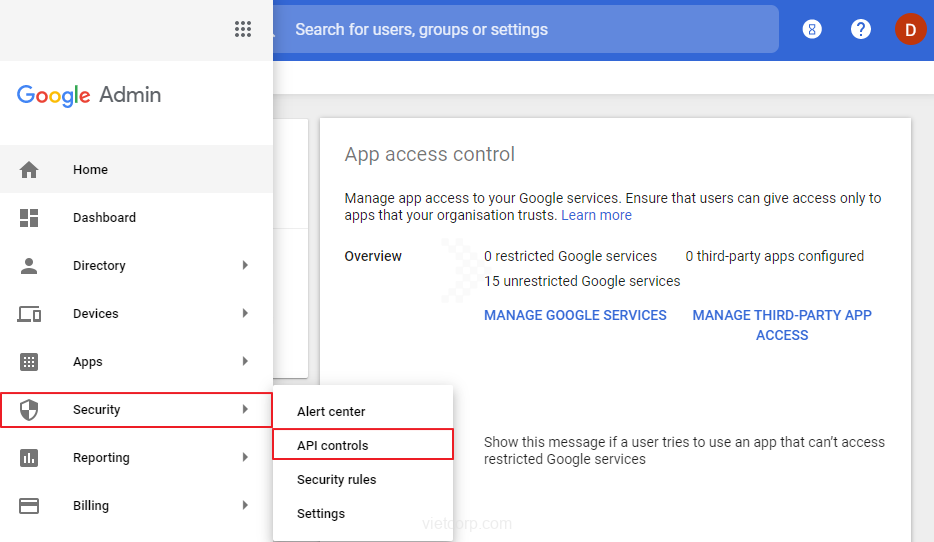Click the Devices icon in sidebar

(29, 314)
